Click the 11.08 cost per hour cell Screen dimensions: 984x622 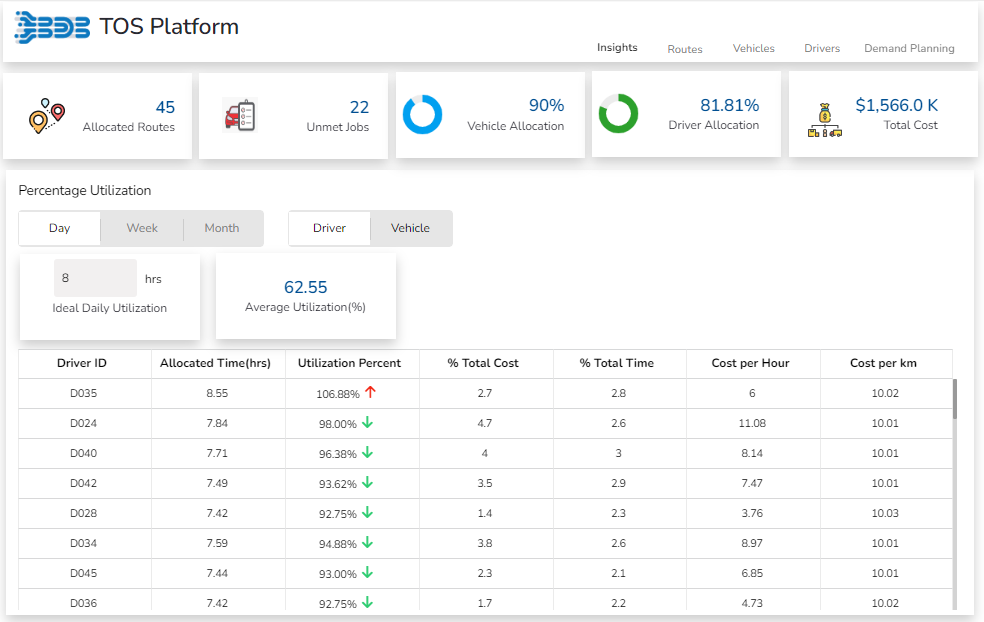pos(752,424)
